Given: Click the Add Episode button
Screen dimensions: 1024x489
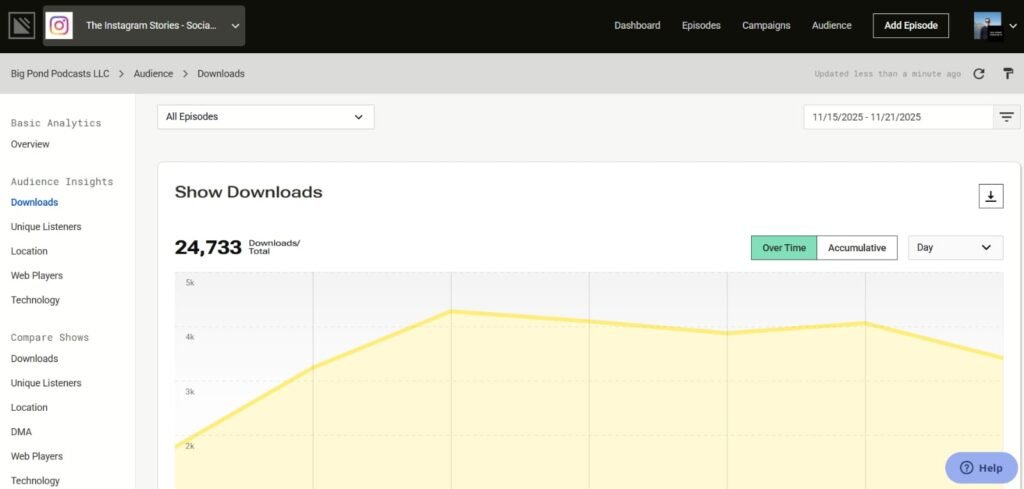Looking at the screenshot, I should click(910, 25).
